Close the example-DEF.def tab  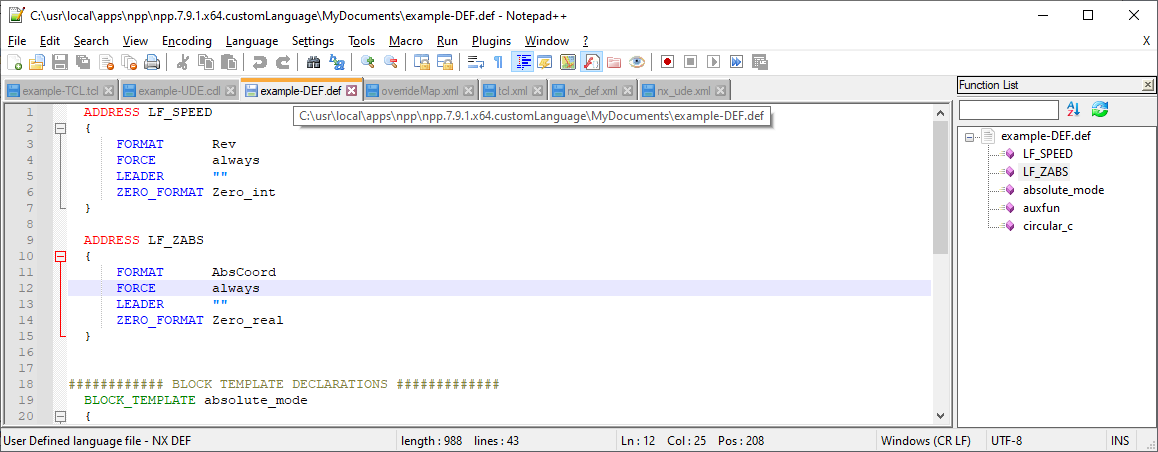pyautogui.click(x=352, y=91)
